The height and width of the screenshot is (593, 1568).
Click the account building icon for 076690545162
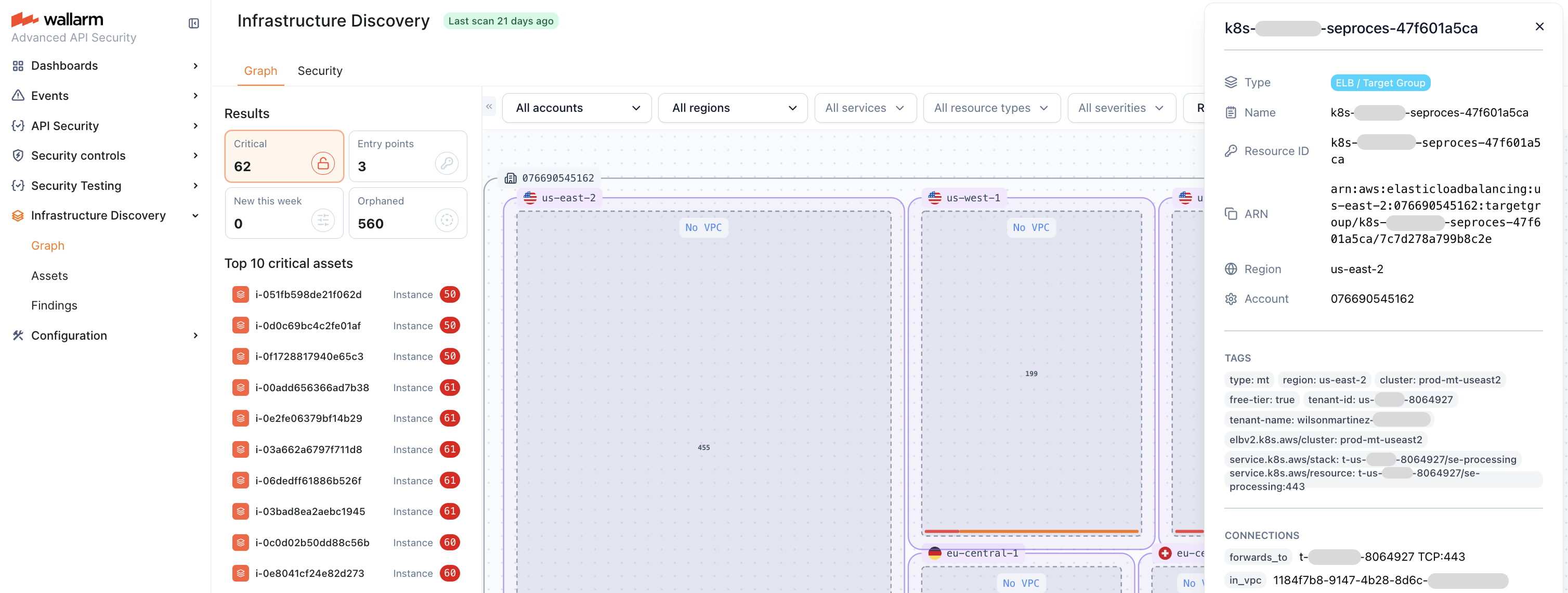click(x=511, y=178)
